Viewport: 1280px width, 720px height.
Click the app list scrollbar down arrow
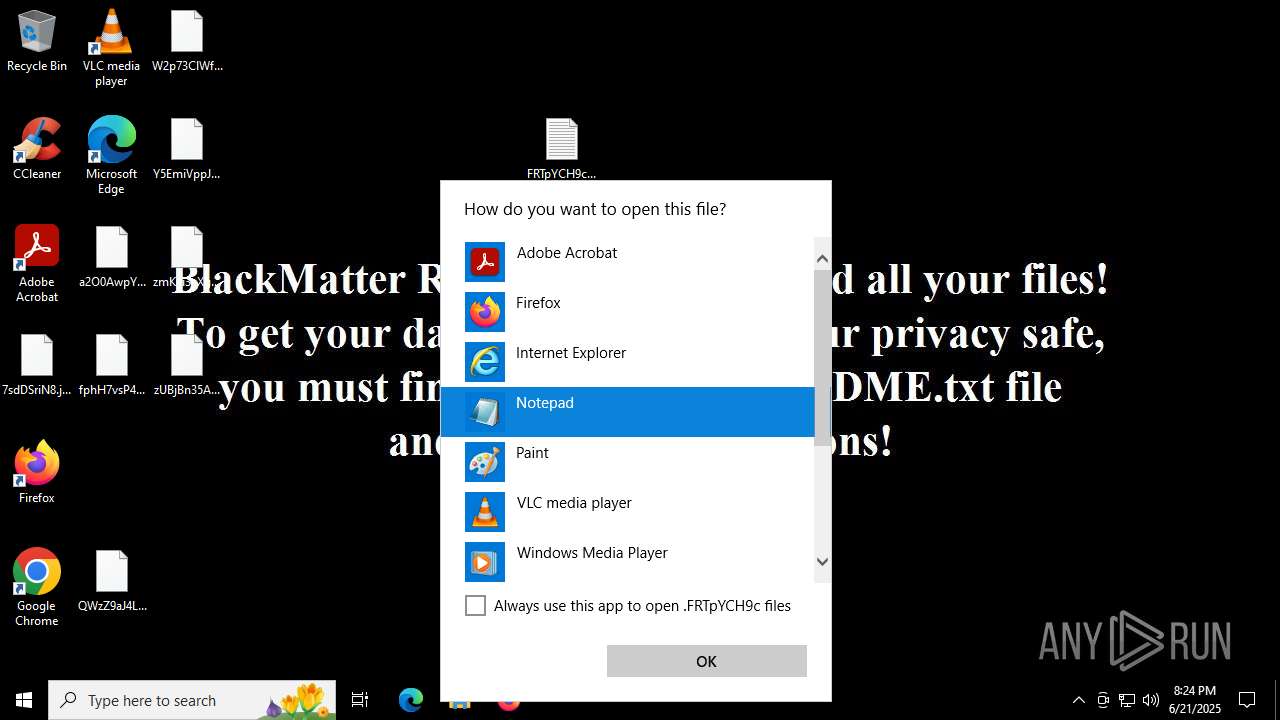click(x=823, y=562)
